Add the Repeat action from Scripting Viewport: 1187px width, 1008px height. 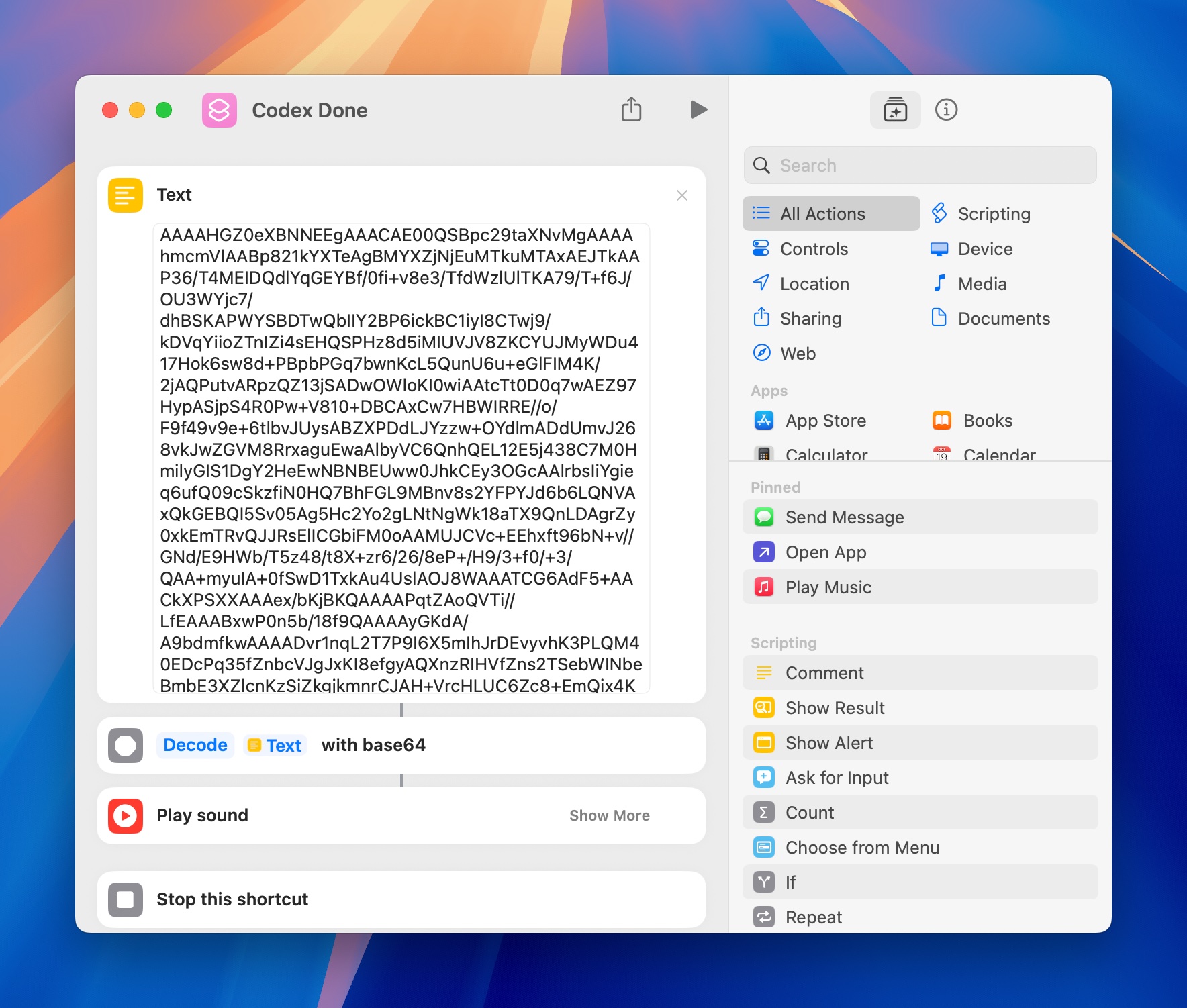coord(813,917)
